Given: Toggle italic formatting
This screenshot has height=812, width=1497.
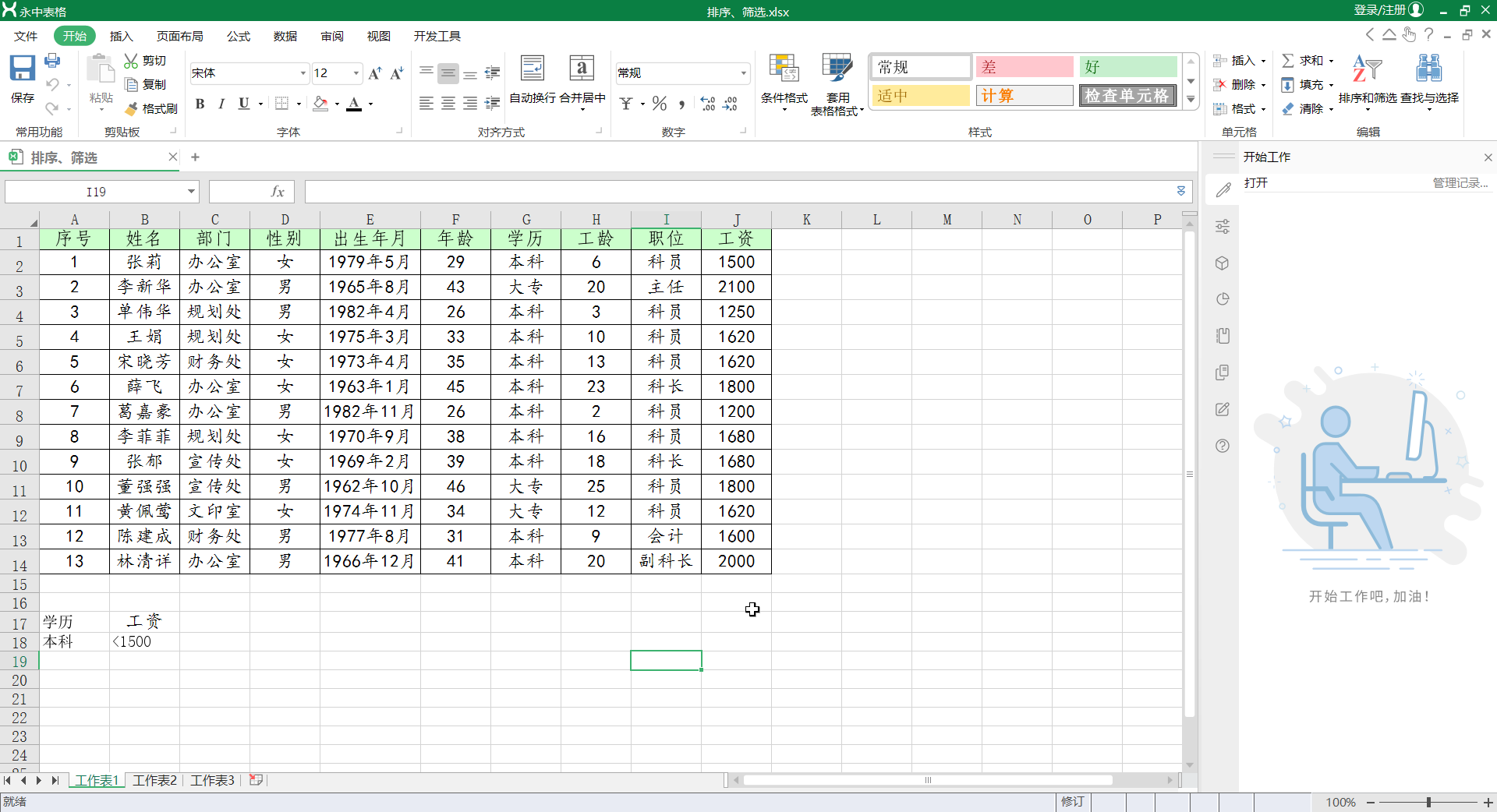Looking at the screenshot, I should point(221,104).
